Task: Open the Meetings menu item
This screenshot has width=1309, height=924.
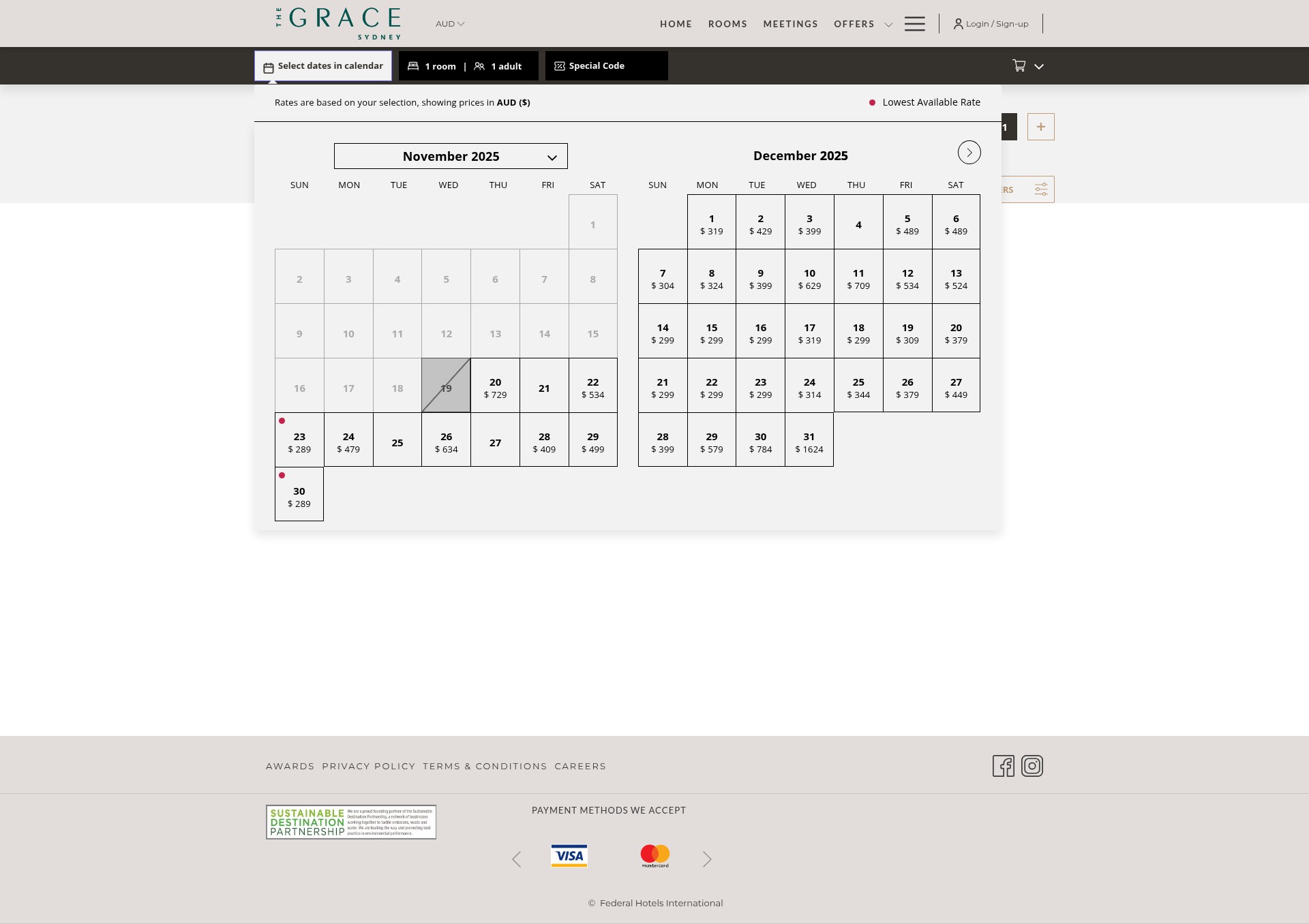Action: pos(790,24)
